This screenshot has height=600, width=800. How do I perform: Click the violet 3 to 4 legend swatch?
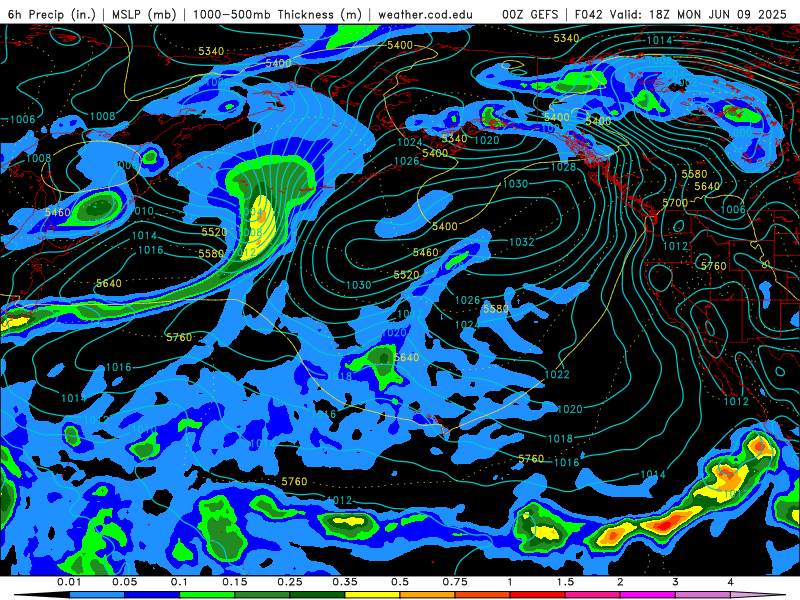(x=703, y=595)
